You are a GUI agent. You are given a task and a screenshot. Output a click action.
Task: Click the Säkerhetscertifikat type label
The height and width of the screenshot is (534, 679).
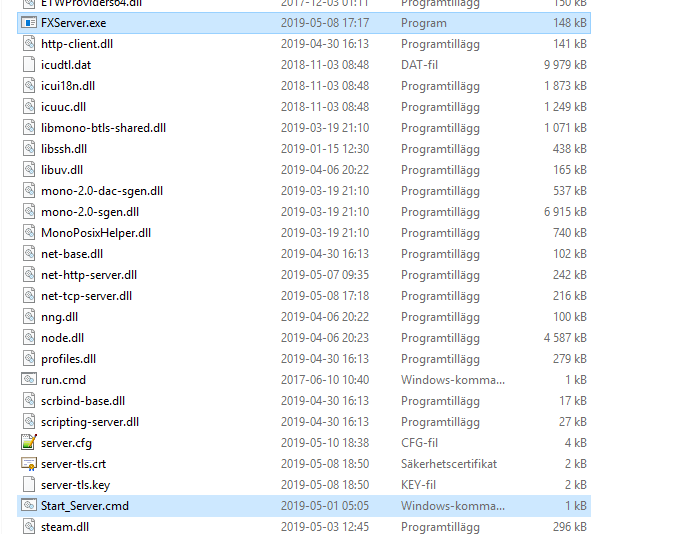[449, 464]
